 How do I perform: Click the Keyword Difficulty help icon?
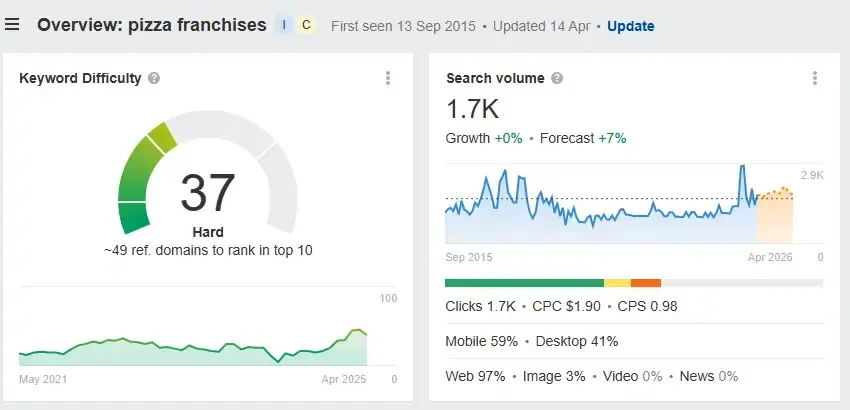[x=154, y=78]
